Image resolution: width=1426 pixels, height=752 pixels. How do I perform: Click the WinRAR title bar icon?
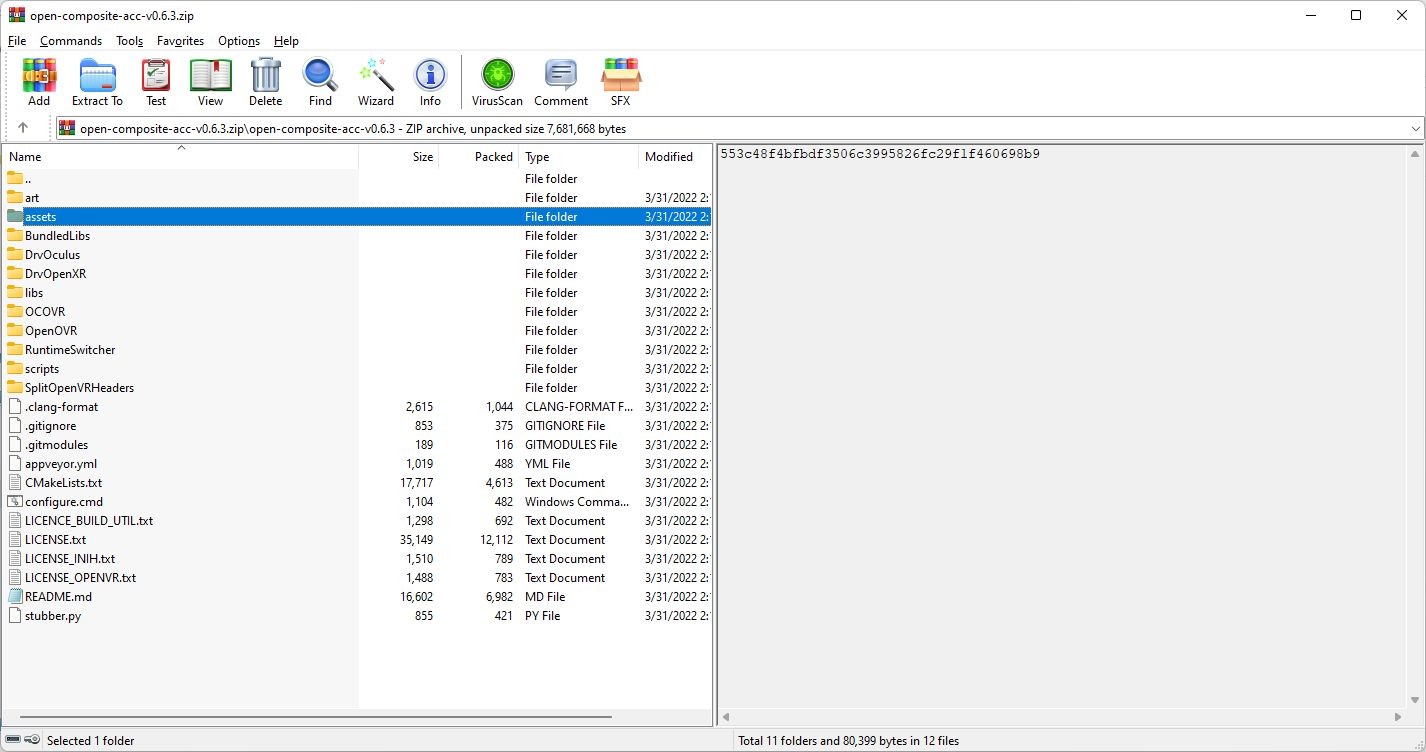(x=16, y=15)
